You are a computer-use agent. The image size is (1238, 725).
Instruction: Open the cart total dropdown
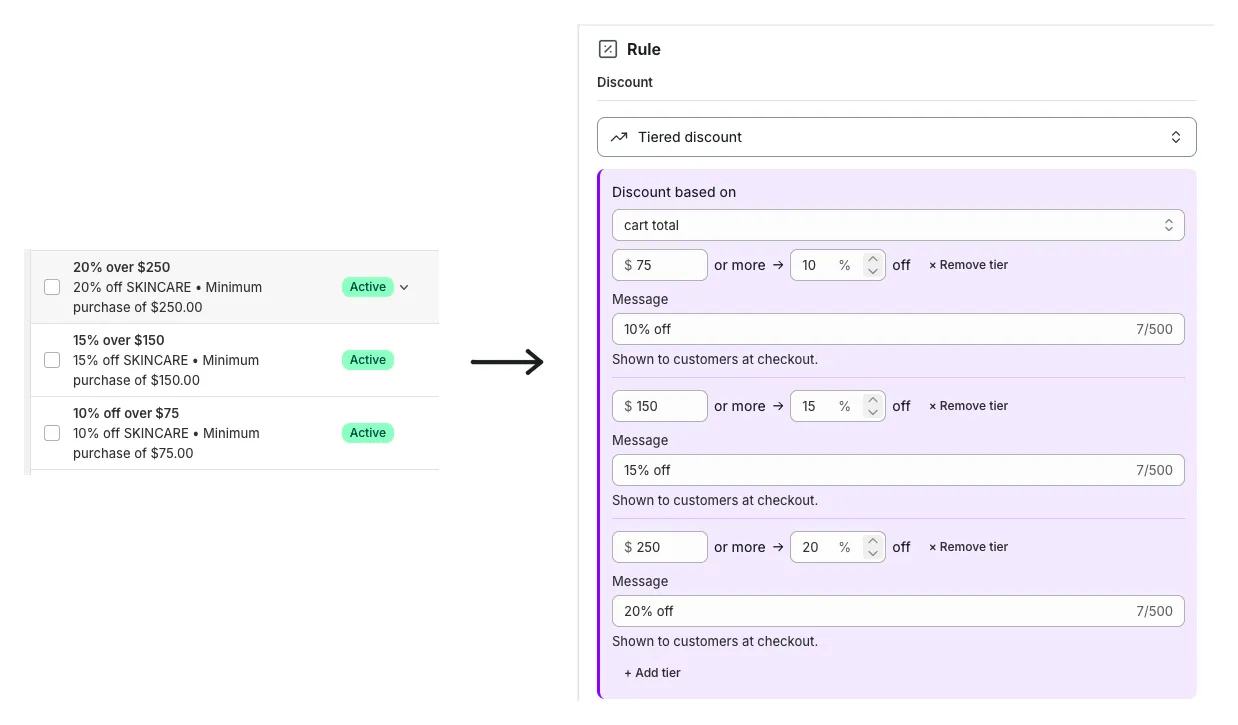coord(898,225)
